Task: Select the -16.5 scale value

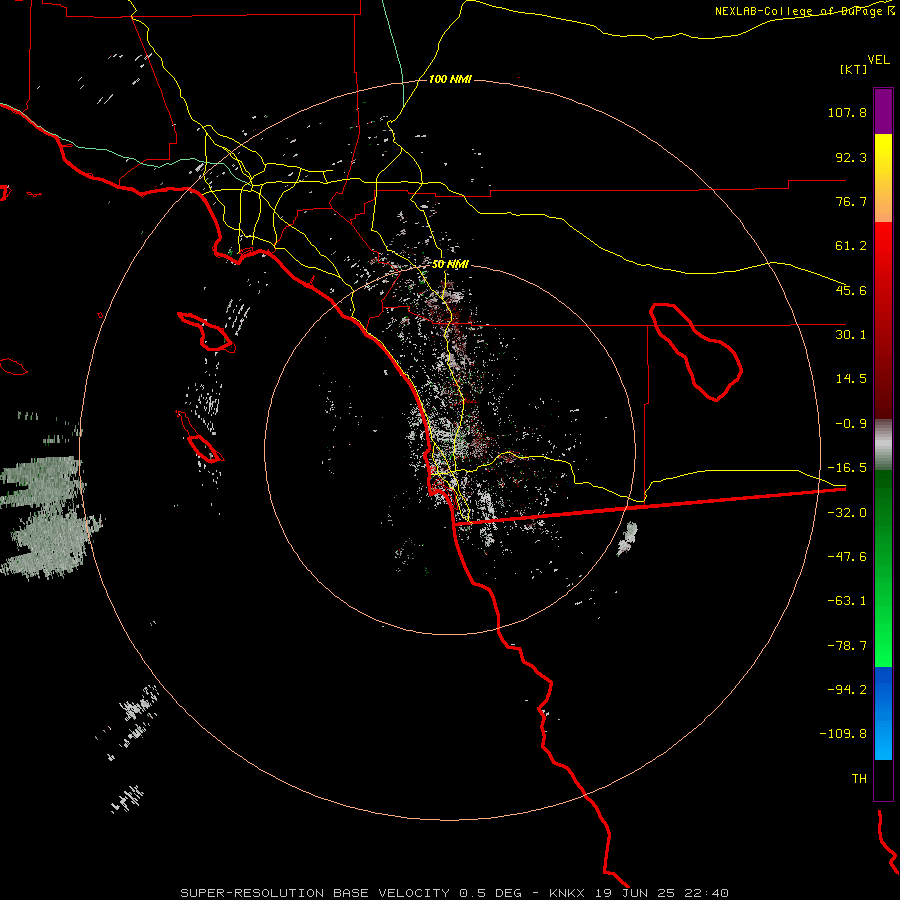Action: 847,468
